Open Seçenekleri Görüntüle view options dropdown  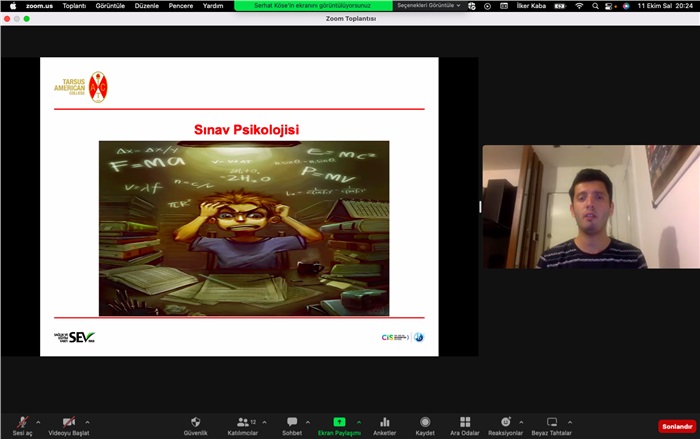click(429, 5)
